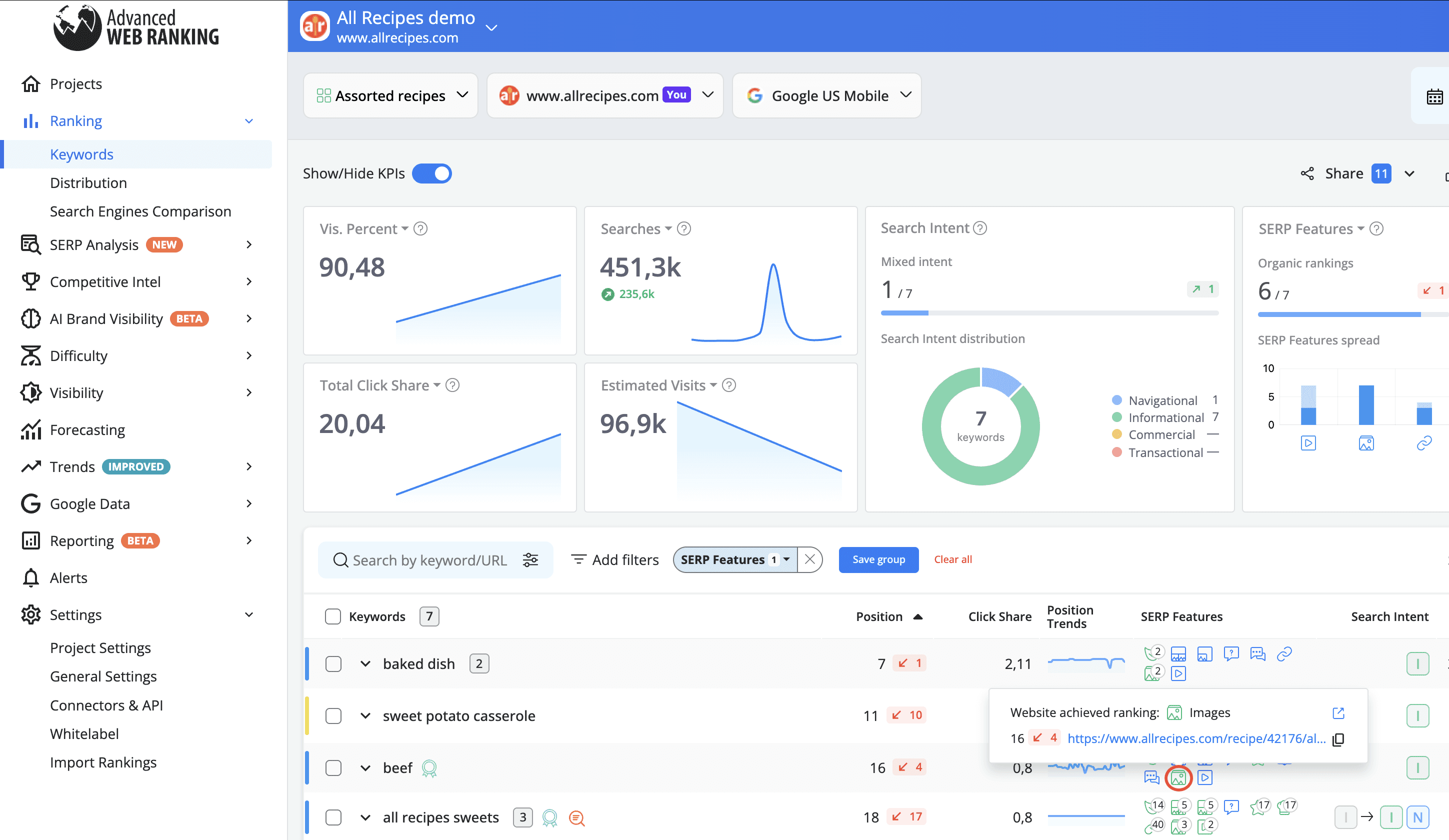Open Forecasting in the sidebar
The height and width of the screenshot is (840, 1449).
click(x=87, y=429)
